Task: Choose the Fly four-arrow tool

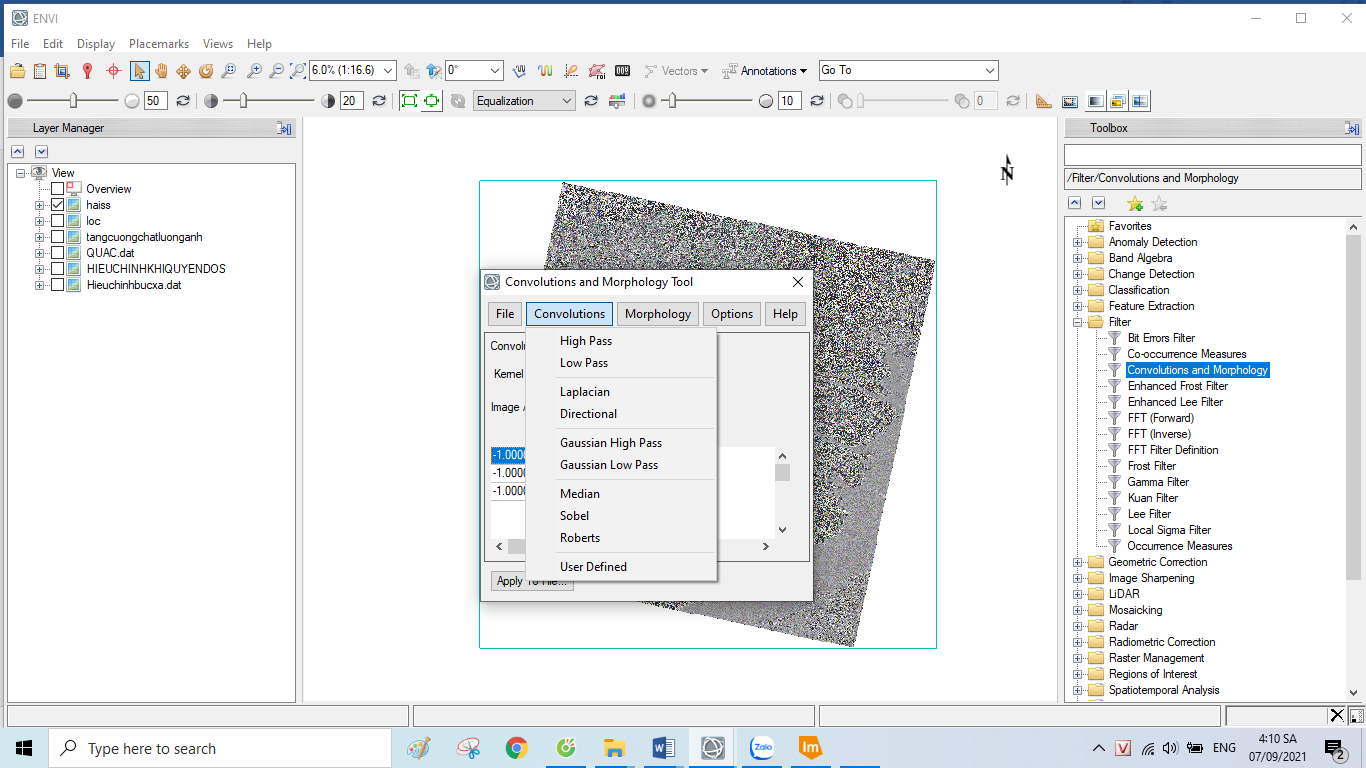Action: [x=183, y=71]
